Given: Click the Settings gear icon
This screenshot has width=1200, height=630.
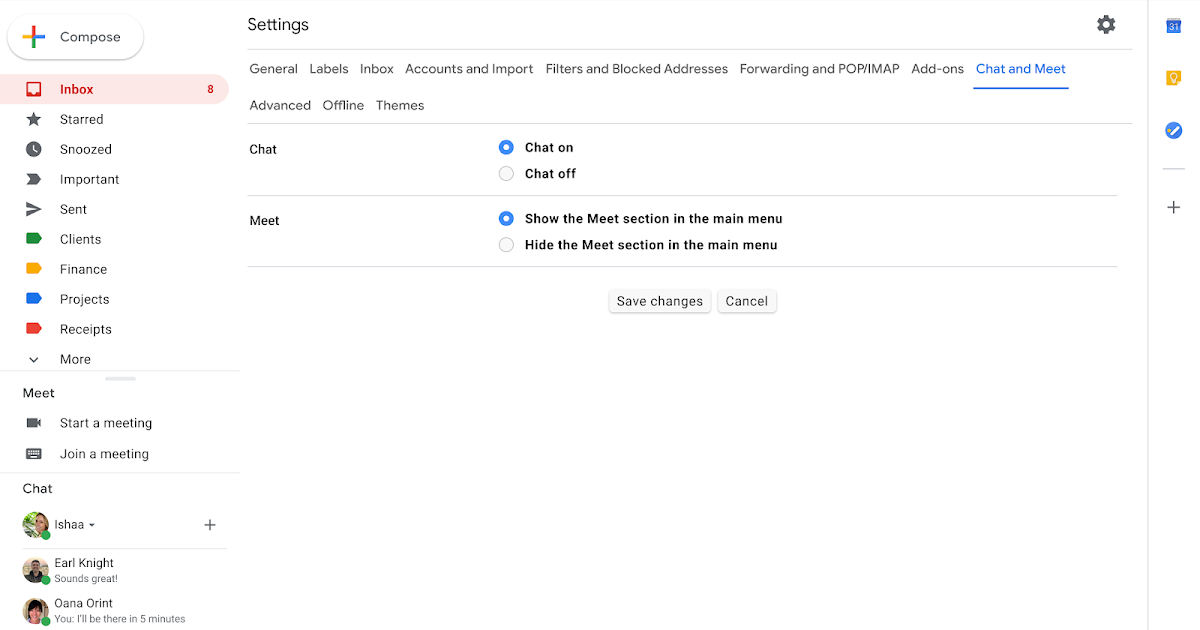Looking at the screenshot, I should (x=1105, y=25).
